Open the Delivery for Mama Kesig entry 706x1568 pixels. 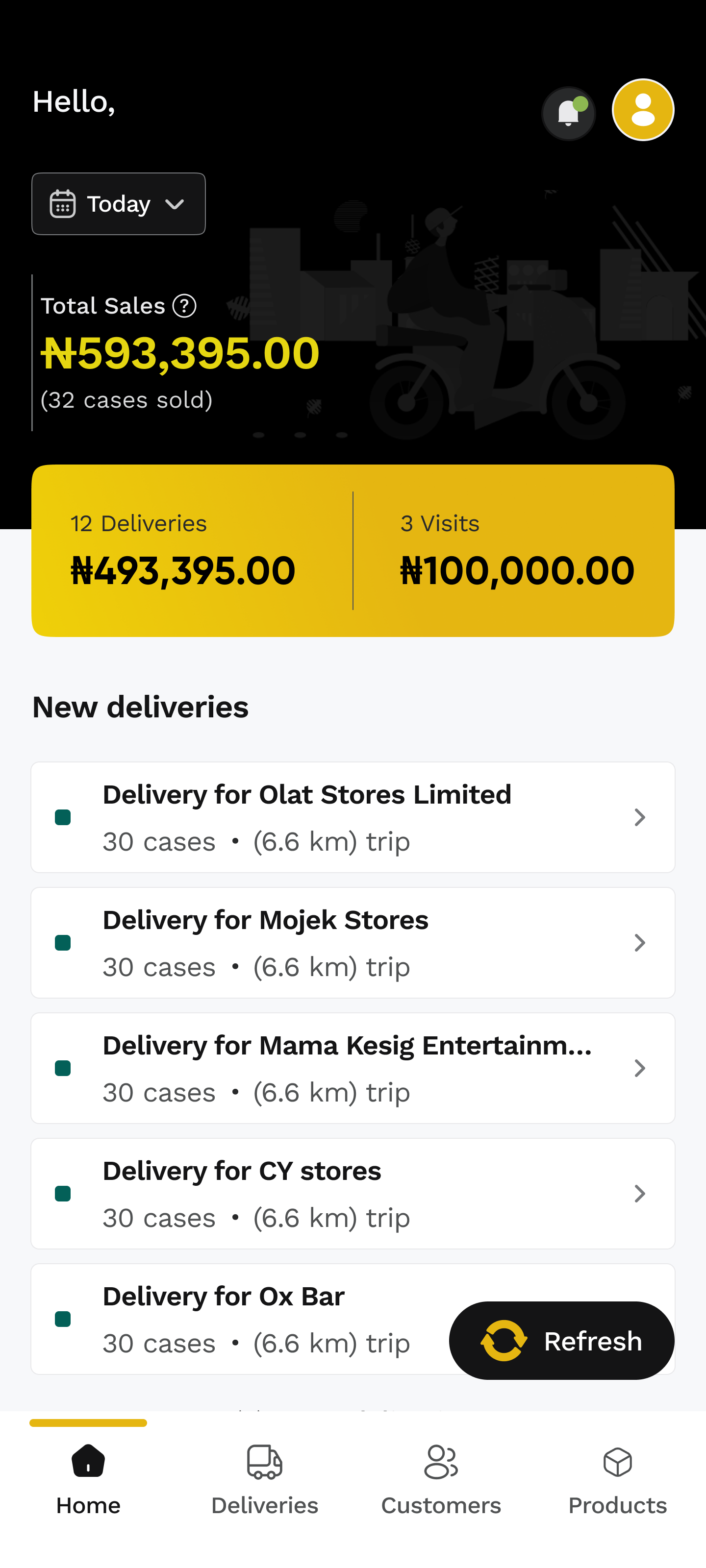pos(347,1068)
